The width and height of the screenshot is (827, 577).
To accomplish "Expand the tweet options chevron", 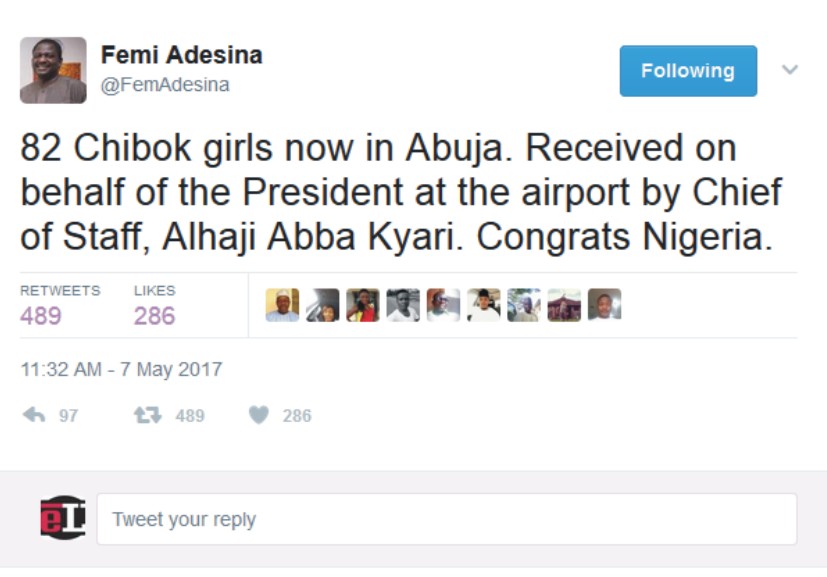I will click(789, 70).
